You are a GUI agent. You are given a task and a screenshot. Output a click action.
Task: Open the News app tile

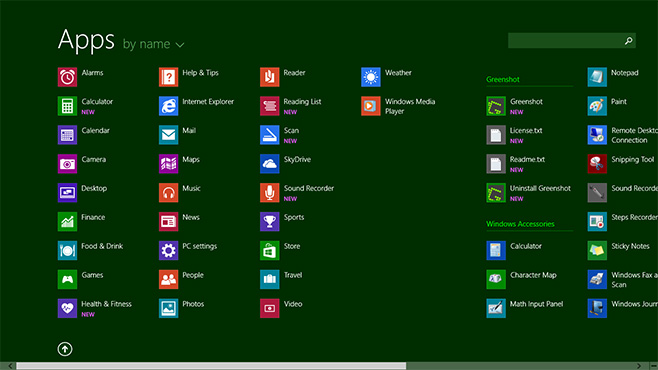tap(168, 222)
